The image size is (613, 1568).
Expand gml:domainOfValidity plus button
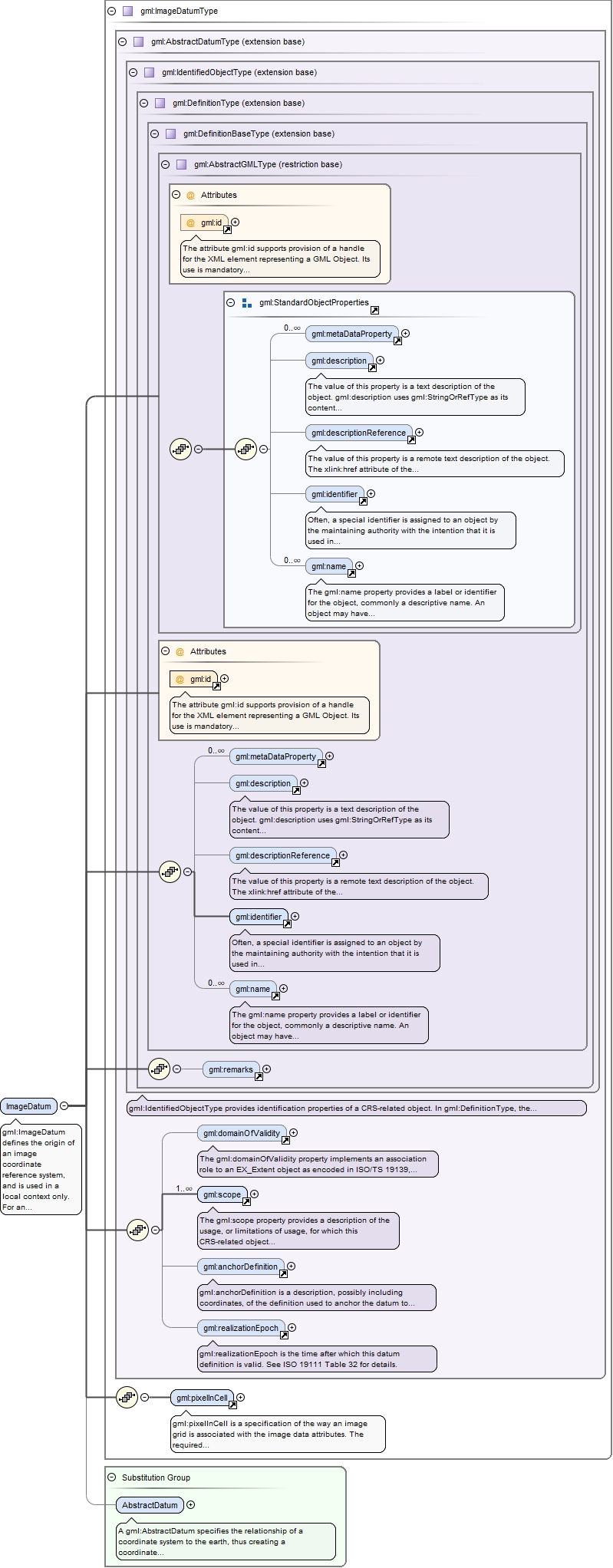tap(294, 1132)
